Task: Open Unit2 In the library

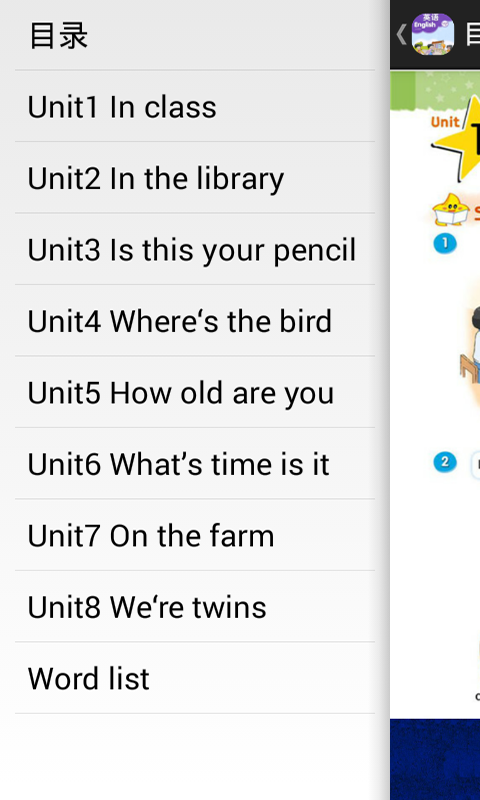Action: 195,178
